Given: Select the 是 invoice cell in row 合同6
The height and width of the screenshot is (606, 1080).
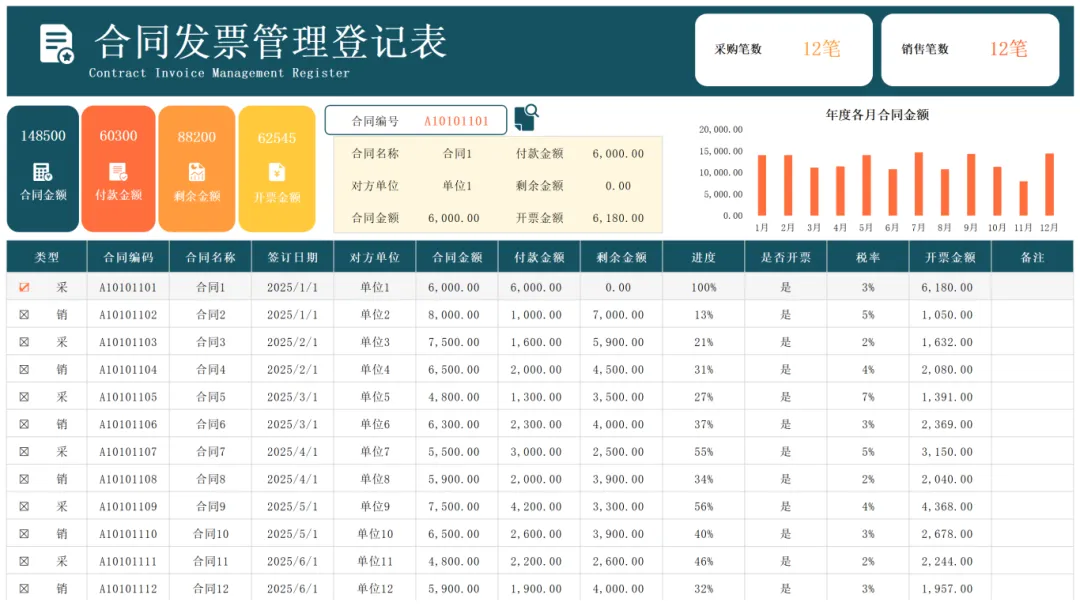Looking at the screenshot, I should pyautogui.click(x=786, y=424).
